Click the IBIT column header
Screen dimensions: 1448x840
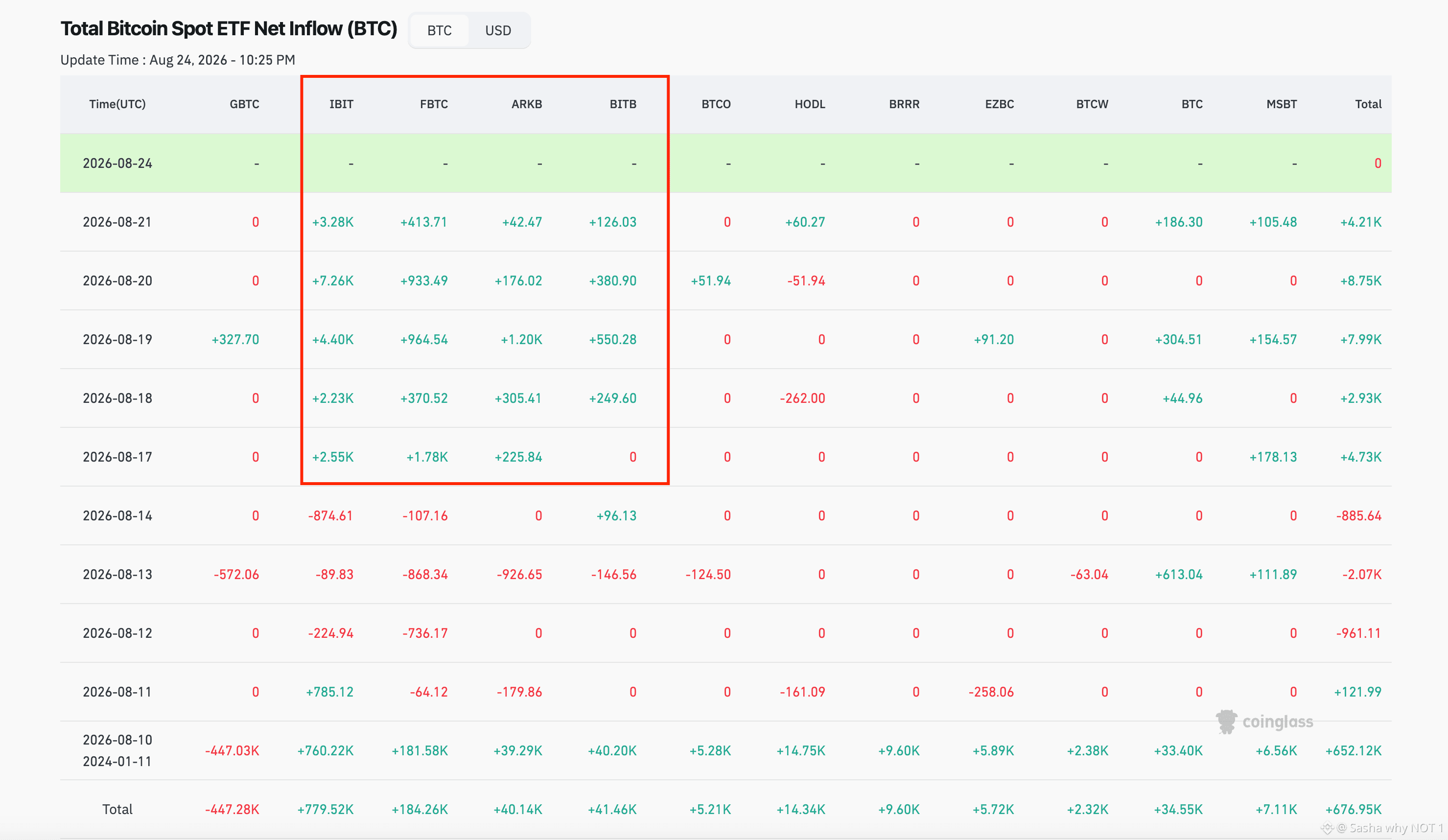coord(341,104)
